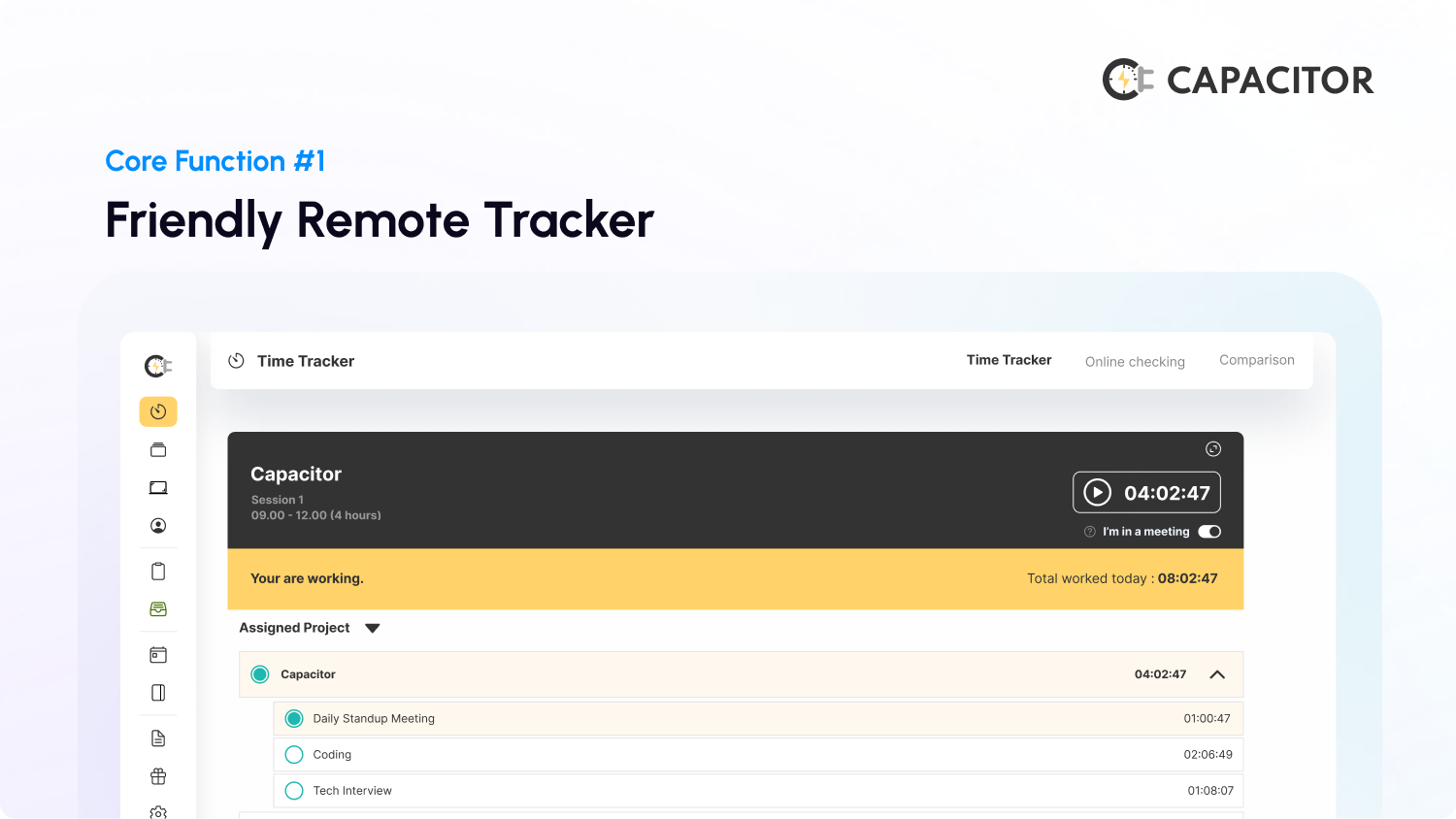Click the Capacitor logo at top right
This screenshot has height=819, width=1456.
point(1238,79)
